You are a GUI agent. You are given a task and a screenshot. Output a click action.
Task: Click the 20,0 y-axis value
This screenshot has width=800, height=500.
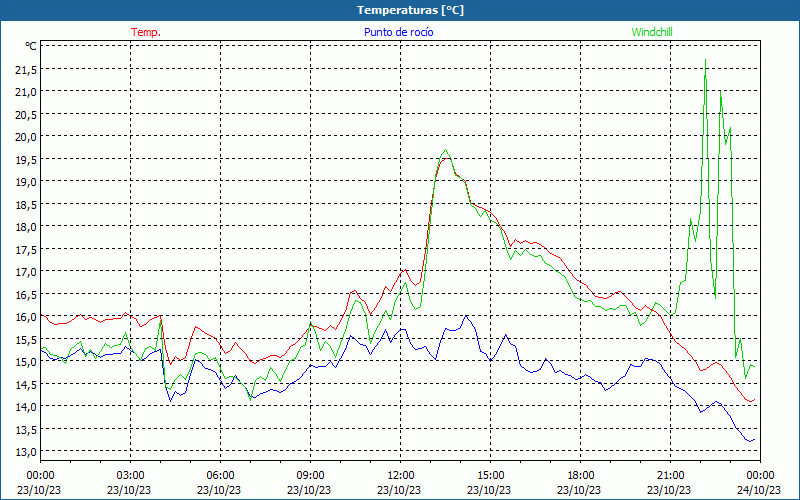26,137
